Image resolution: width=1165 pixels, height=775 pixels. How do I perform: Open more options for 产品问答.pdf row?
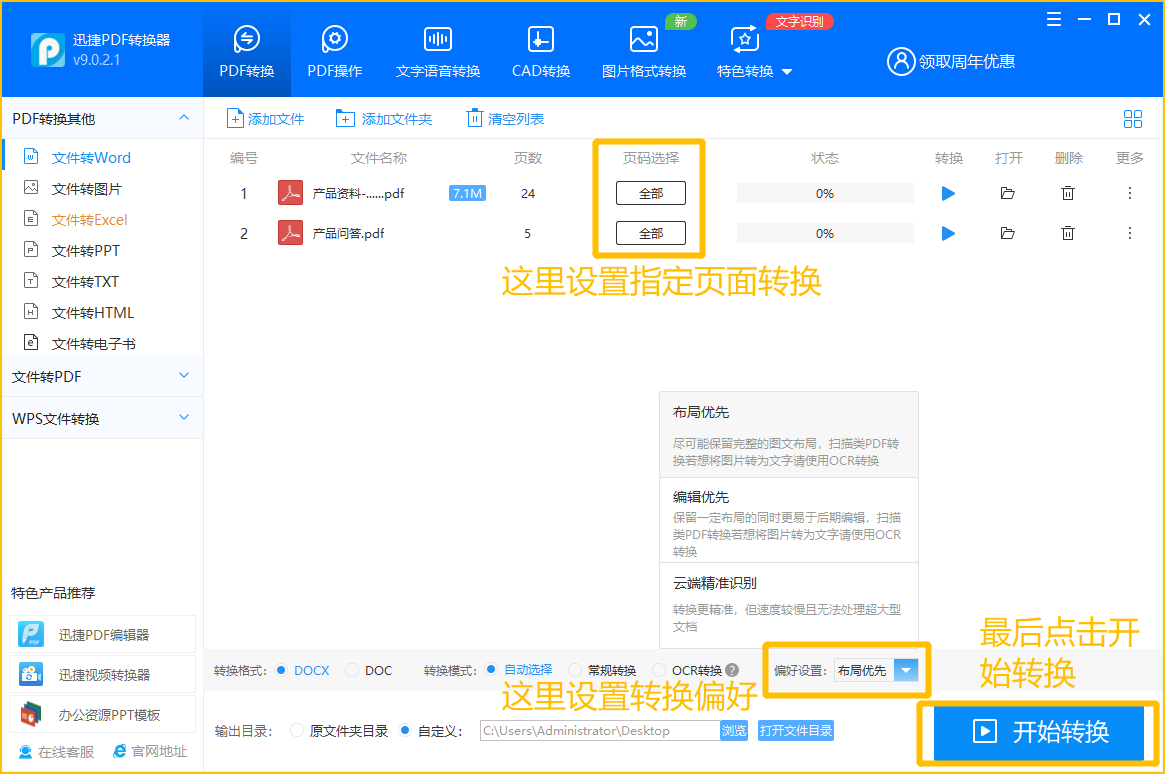pos(1129,233)
